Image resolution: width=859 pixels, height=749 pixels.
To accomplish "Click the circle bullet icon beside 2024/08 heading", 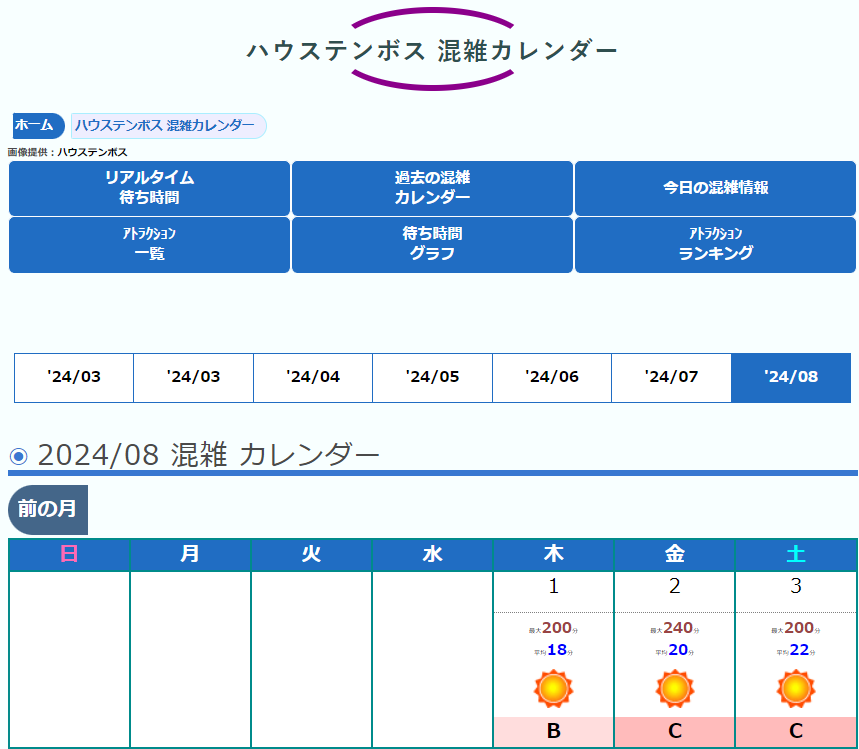I will [x=18, y=456].
